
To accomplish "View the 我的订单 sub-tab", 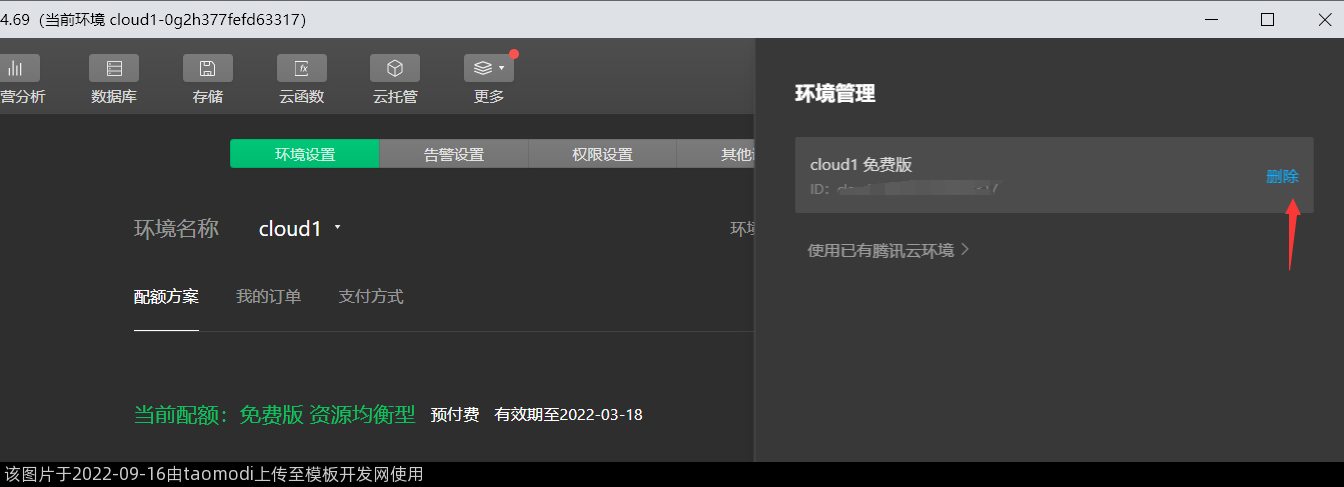I will point(268,297).
